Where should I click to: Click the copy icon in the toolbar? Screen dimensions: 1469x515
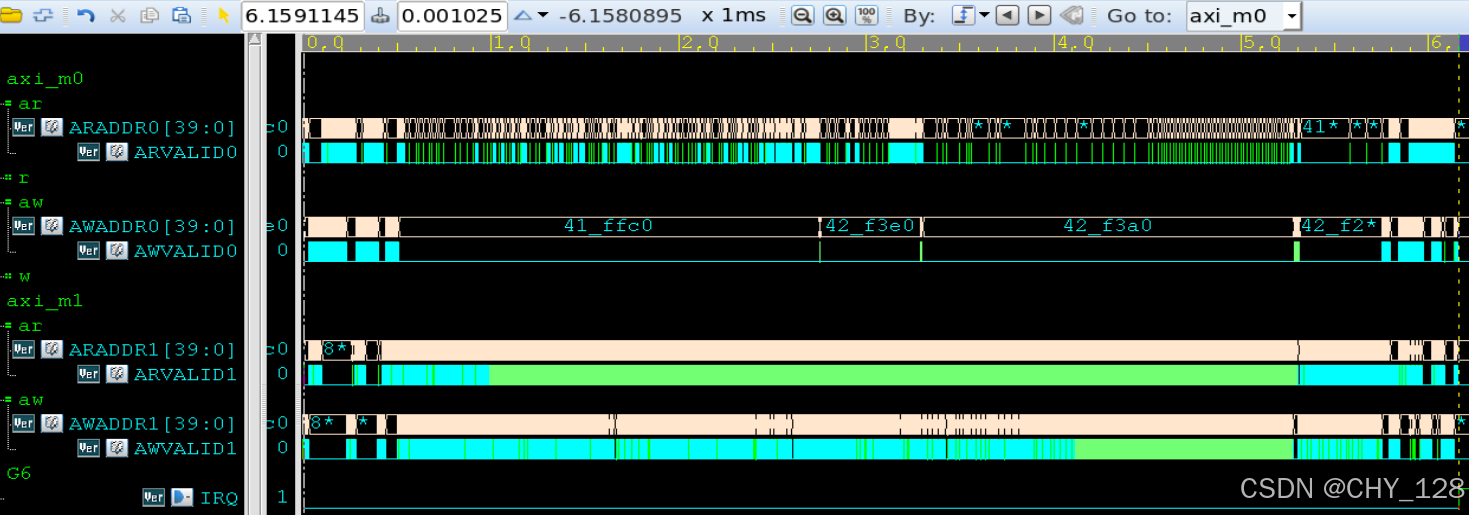[150, 15]
